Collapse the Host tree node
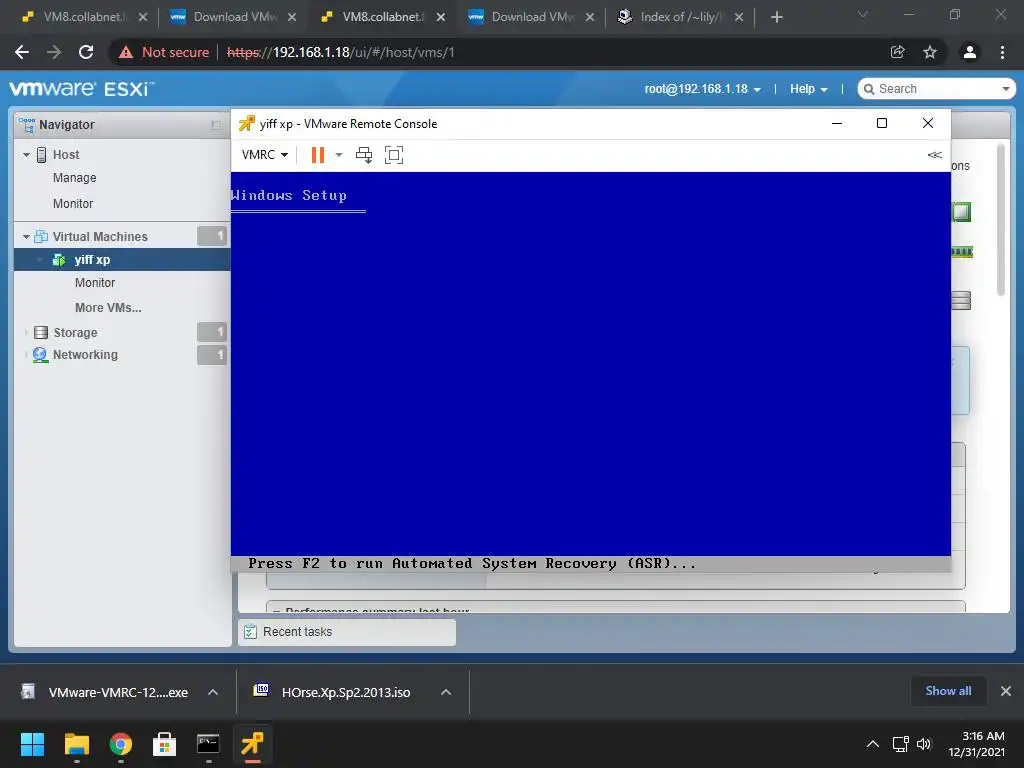Viewport: 1024px width, 768px height. coord(26,155)
